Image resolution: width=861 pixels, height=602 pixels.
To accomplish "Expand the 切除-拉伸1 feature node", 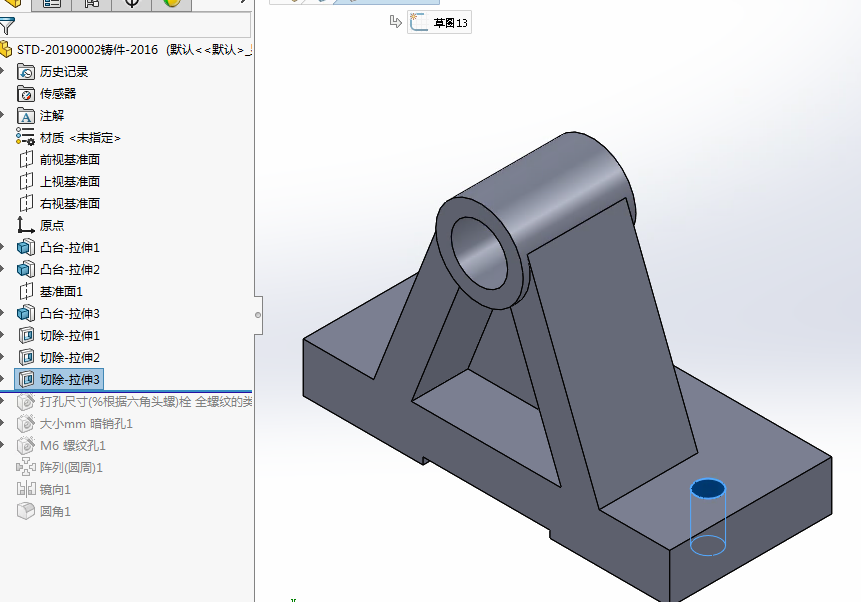I will pos(2,335).
